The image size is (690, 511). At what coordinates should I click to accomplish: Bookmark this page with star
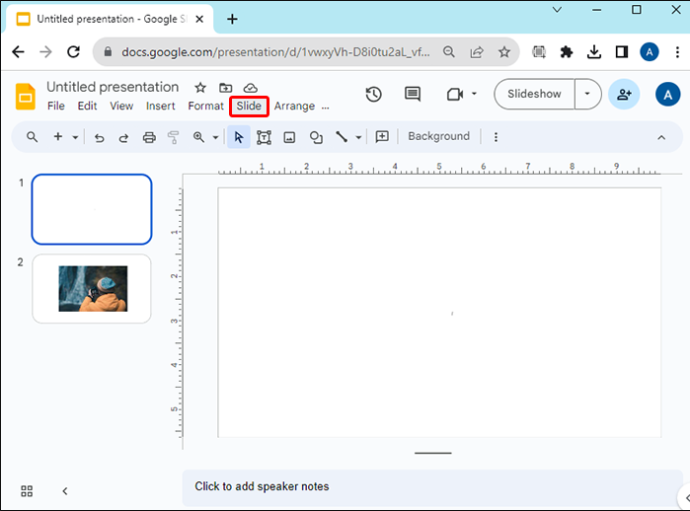504,52
